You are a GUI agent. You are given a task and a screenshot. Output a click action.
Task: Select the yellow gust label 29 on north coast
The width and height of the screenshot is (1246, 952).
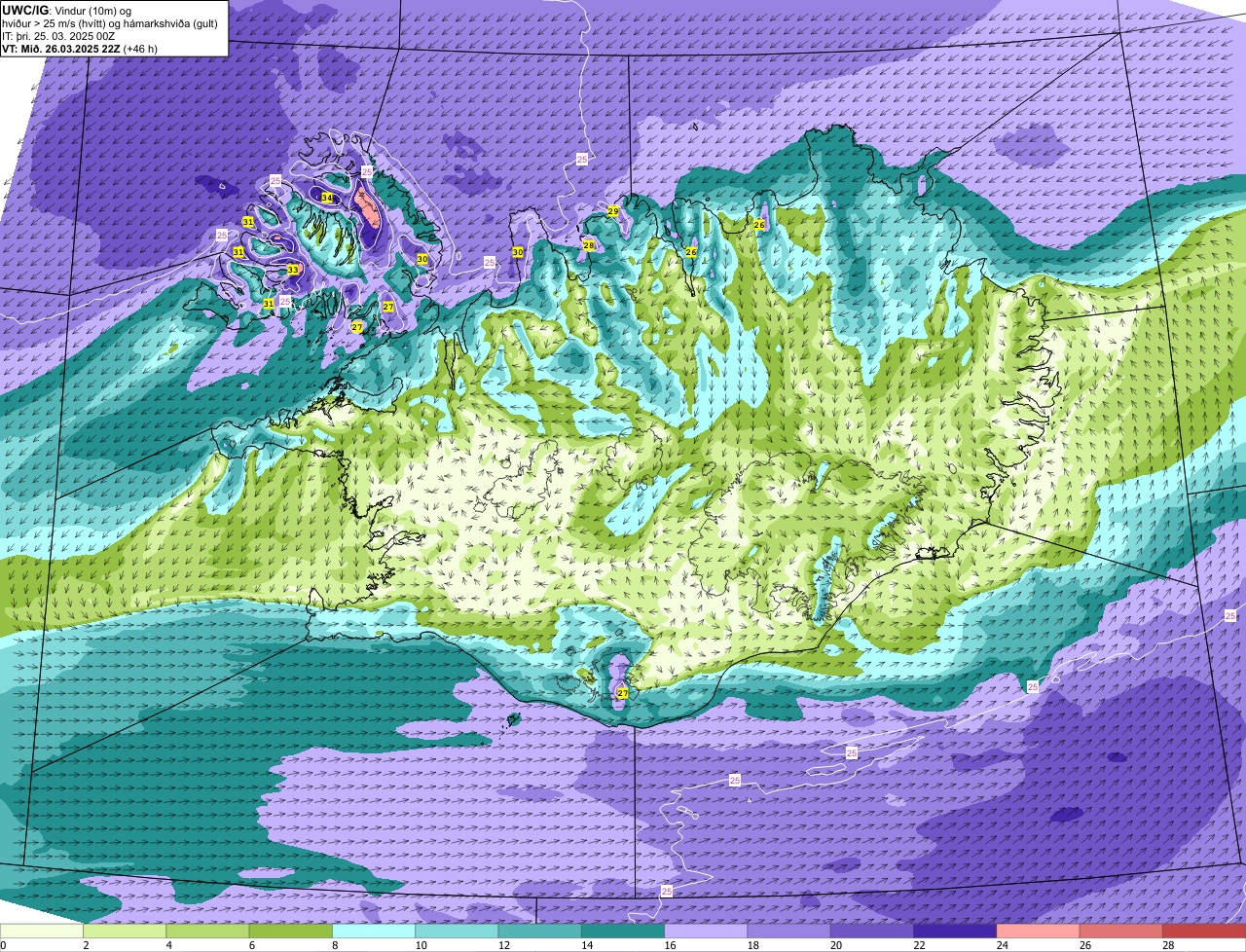(x=613, y=211)
